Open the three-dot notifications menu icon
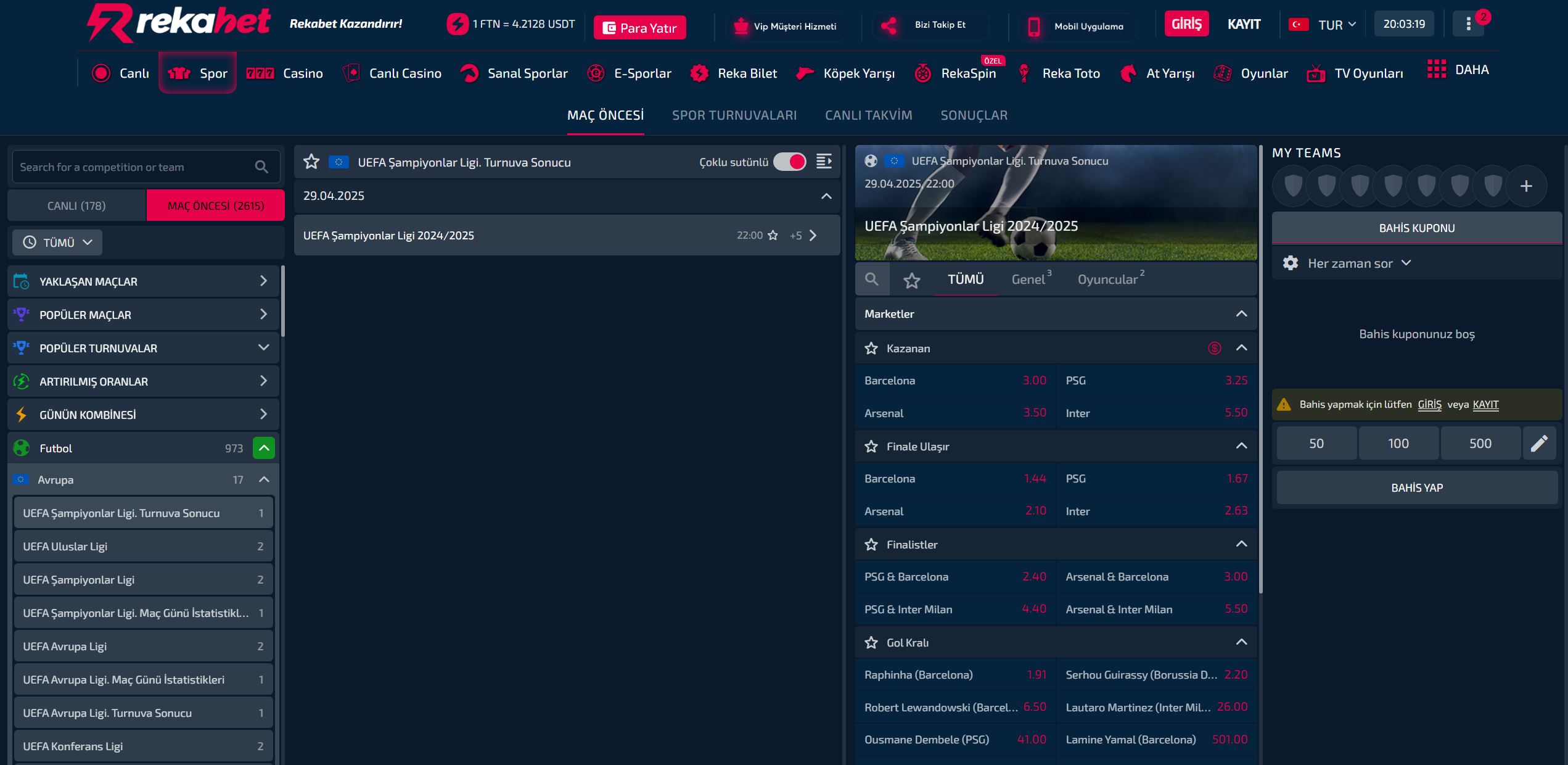The width and height of the screenshot is (1568, 765). click(x=1468, y=24)
